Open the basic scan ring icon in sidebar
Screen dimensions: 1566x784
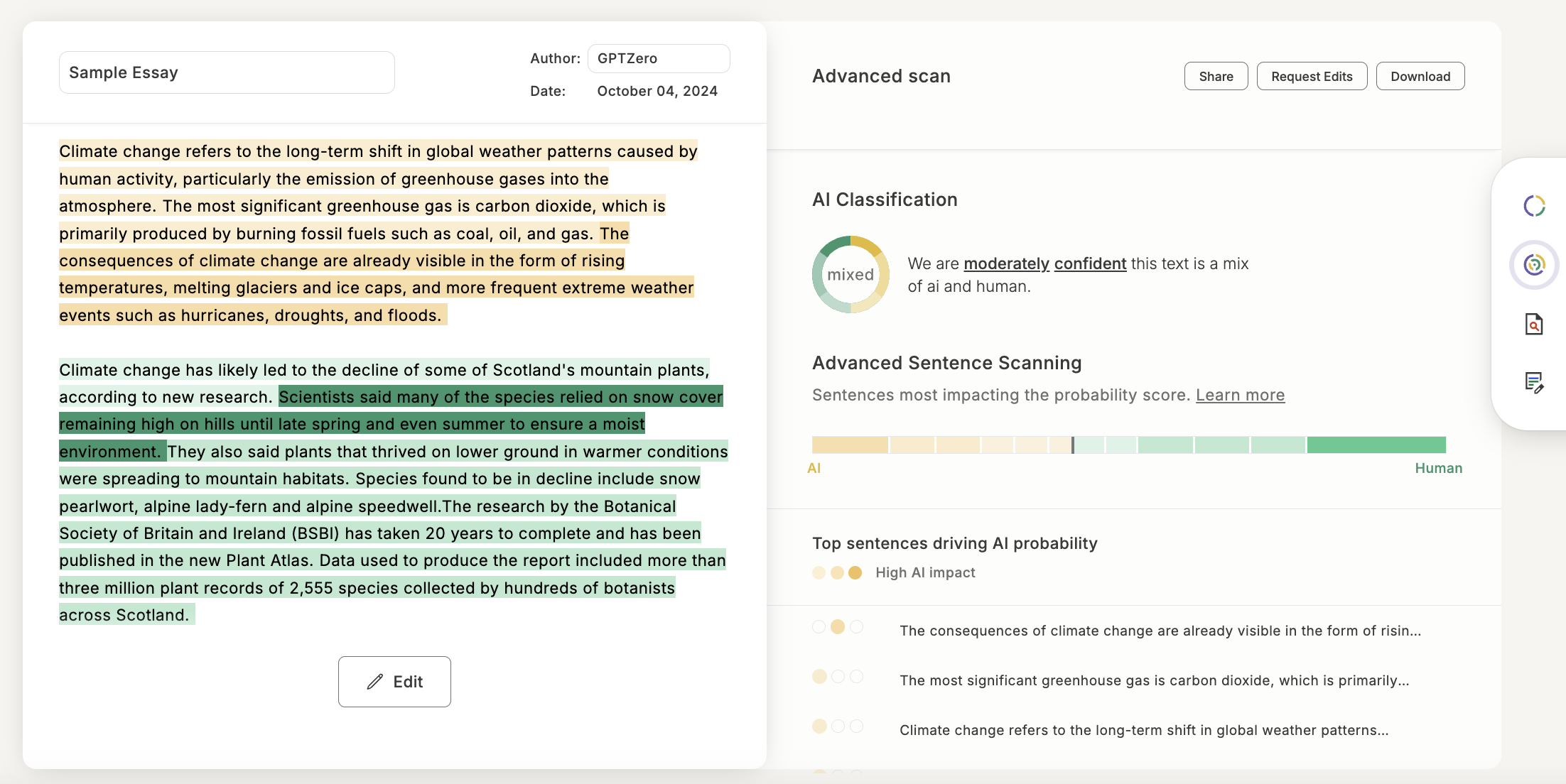1534,206
